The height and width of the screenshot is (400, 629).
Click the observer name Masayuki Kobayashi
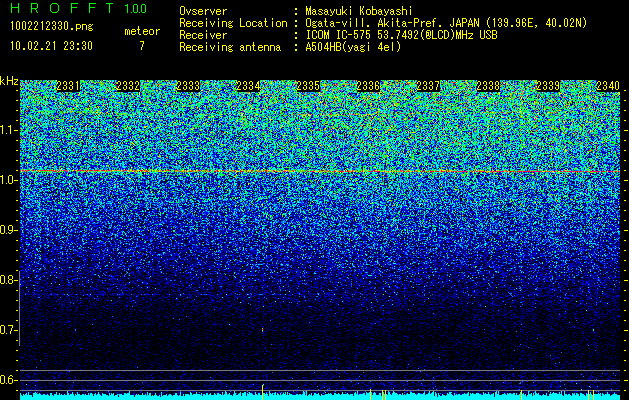click(359, 11)
